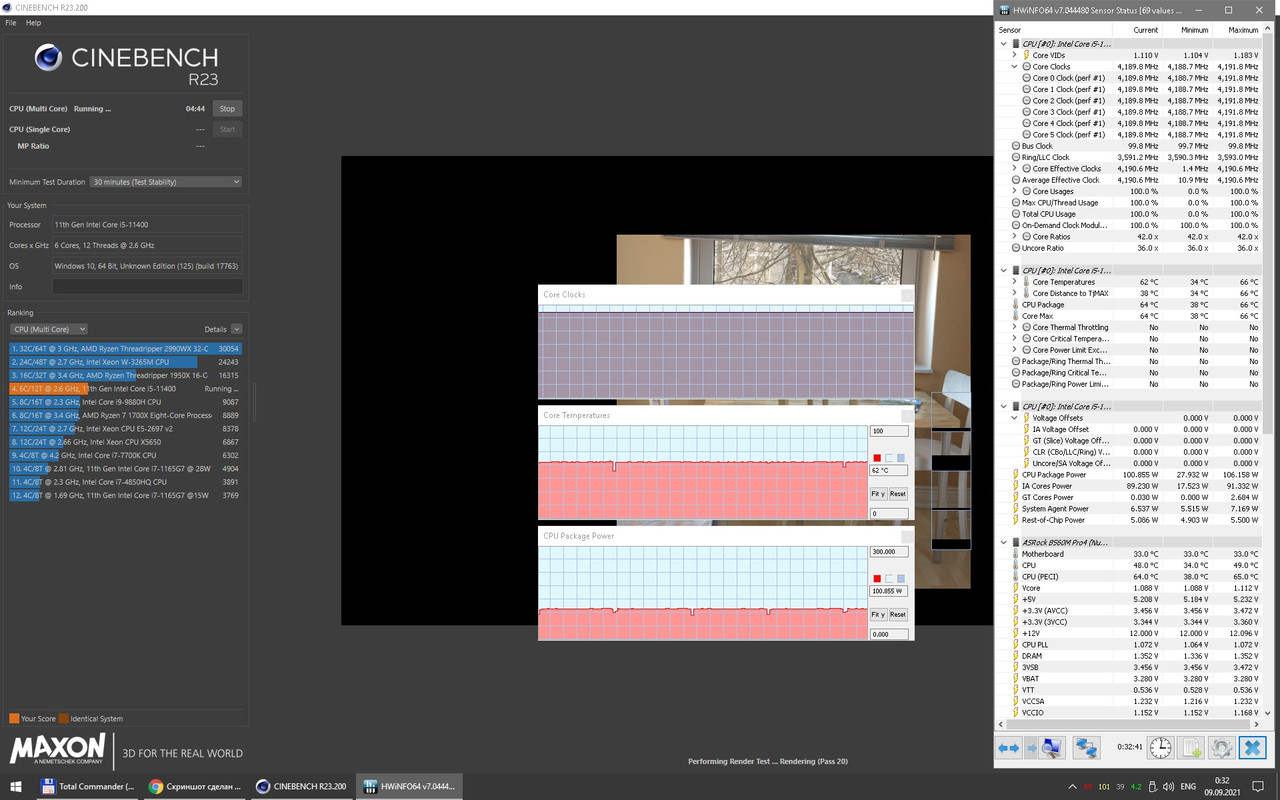Click HWiNFO sensor search monitor icon
1280x800 pixels.
(1050, 747)
